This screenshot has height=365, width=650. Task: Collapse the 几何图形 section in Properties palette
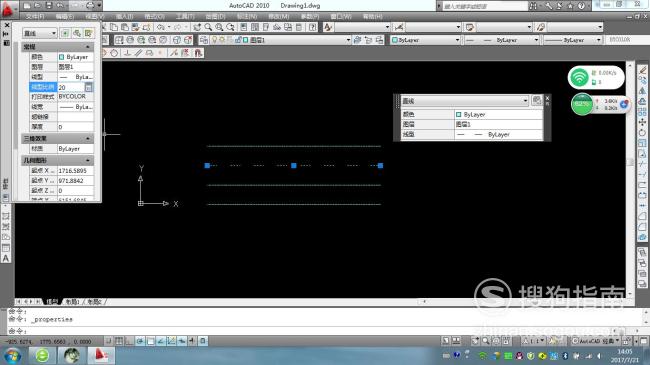[x=88, y=160]
